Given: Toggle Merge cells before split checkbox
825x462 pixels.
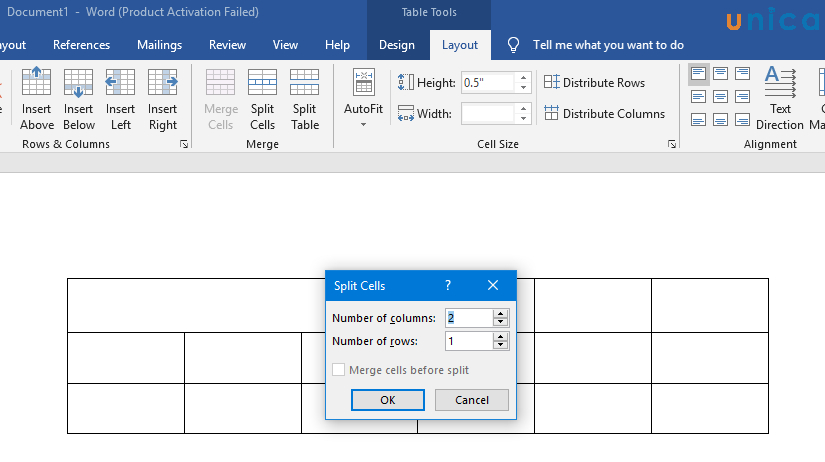Looking at the screenshot, I should click(x=339, y=370).
